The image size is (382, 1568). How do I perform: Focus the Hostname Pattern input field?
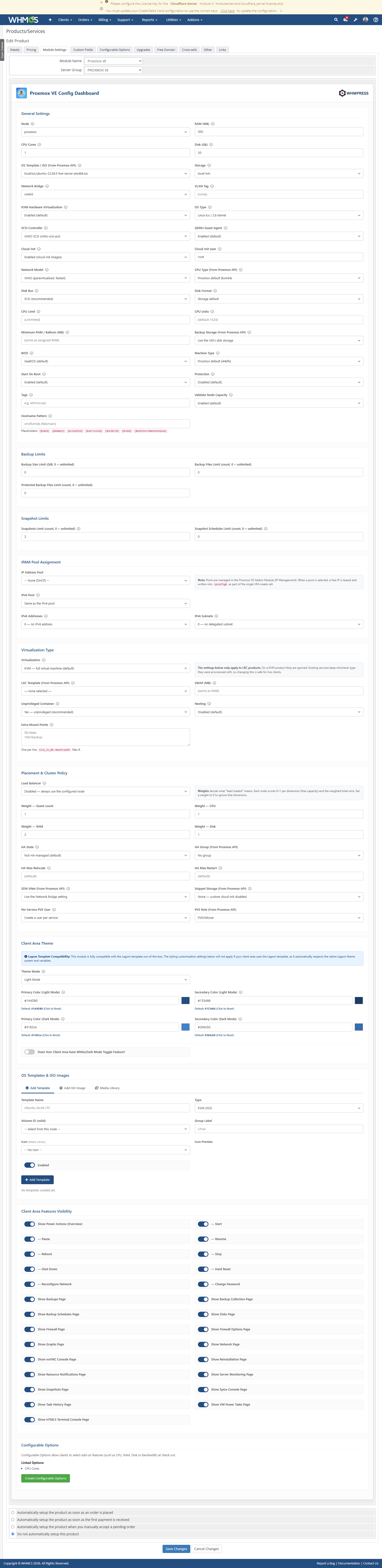tap(105, 424)
